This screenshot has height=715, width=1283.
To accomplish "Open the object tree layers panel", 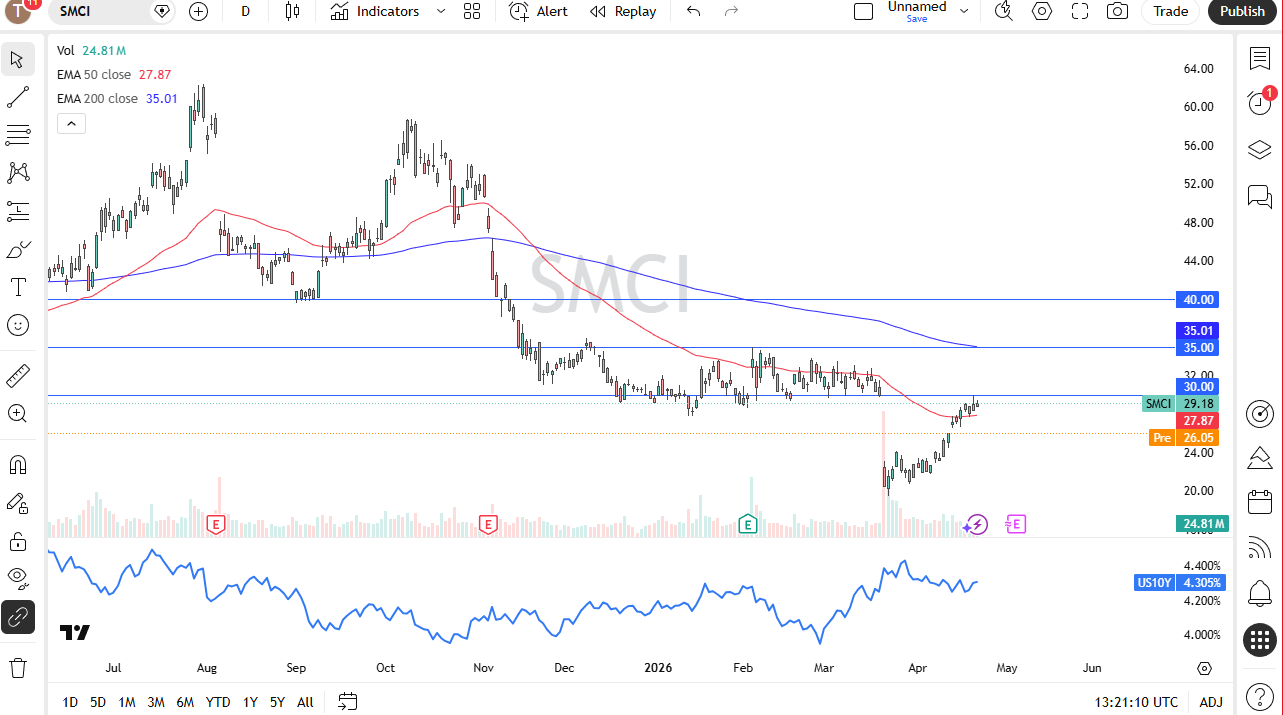I will tap(1260, 150).
